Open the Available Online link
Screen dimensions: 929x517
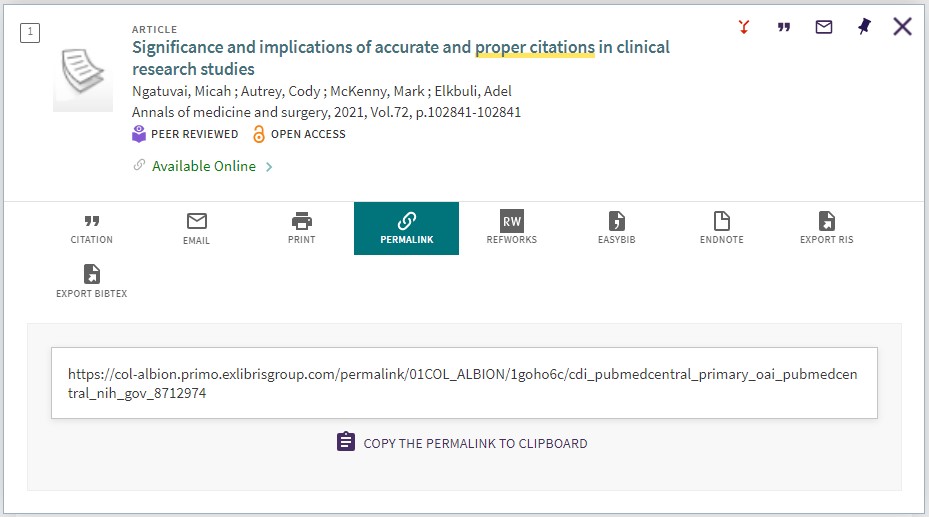(x=204, y=166)
